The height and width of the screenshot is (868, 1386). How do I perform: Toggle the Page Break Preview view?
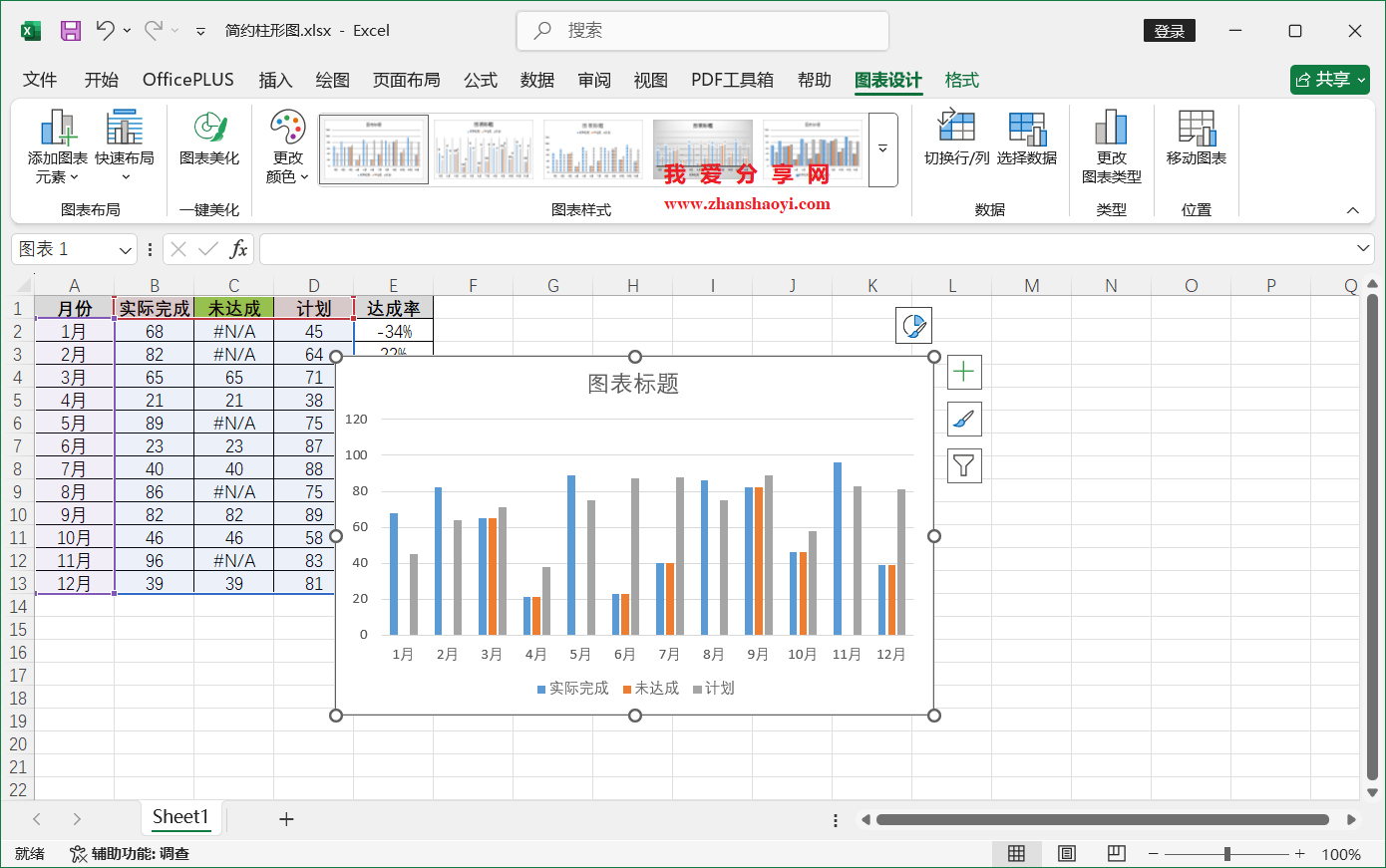pos(1116,853)
